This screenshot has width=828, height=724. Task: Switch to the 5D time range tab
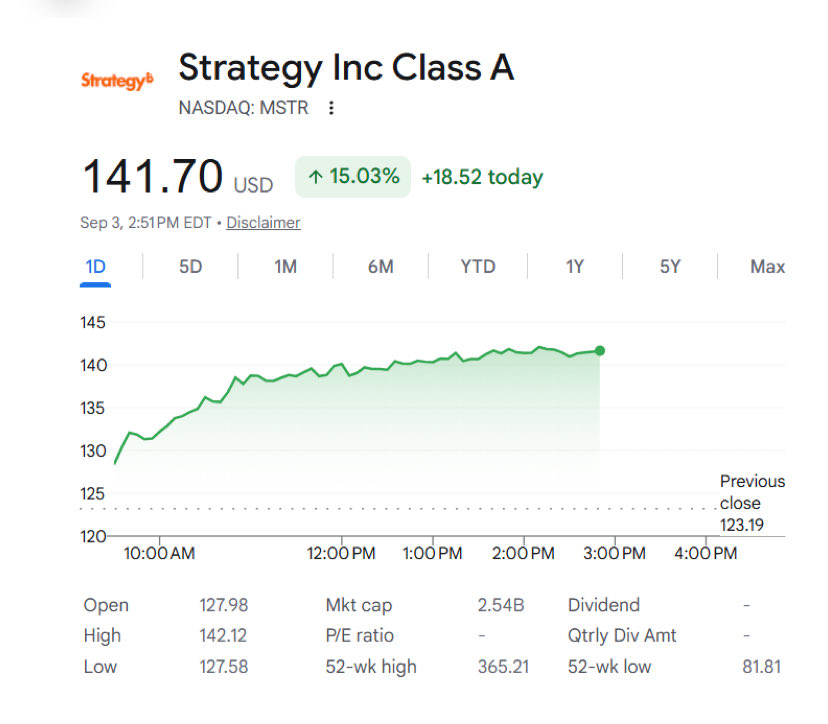pyautogui.click(x=191, y=267)
